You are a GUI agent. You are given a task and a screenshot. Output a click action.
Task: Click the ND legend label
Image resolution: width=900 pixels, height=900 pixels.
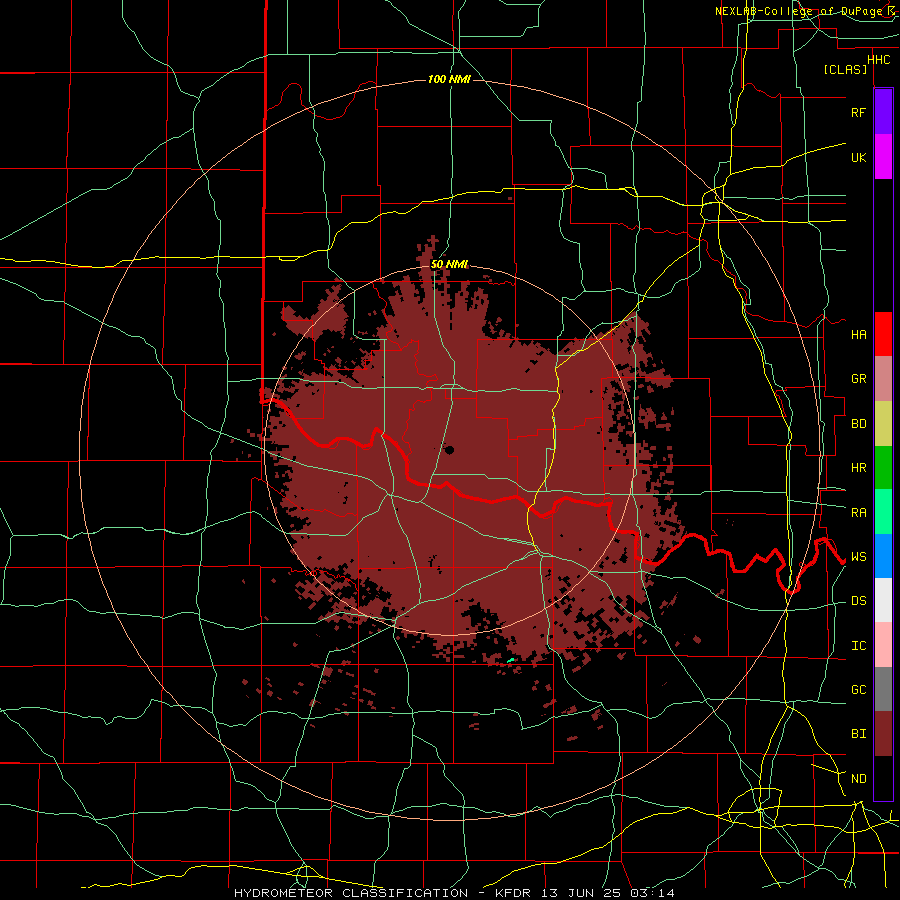pyautogui.click(x=858, y=778)
